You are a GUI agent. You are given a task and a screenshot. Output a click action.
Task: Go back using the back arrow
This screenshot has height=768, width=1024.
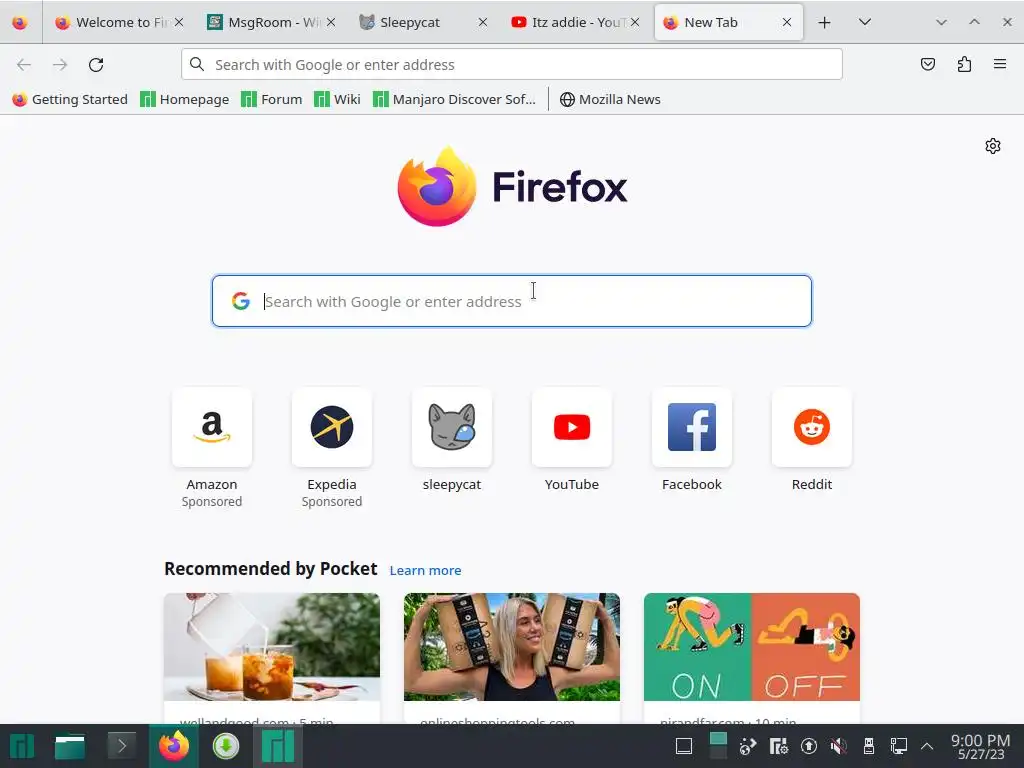(24, 65)
